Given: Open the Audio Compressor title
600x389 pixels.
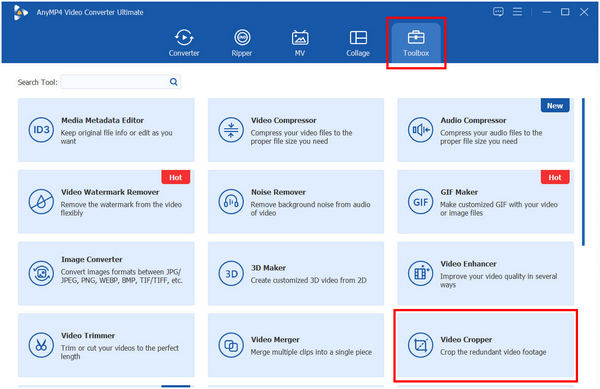Looking at the screenshot, I should (473, 120).
